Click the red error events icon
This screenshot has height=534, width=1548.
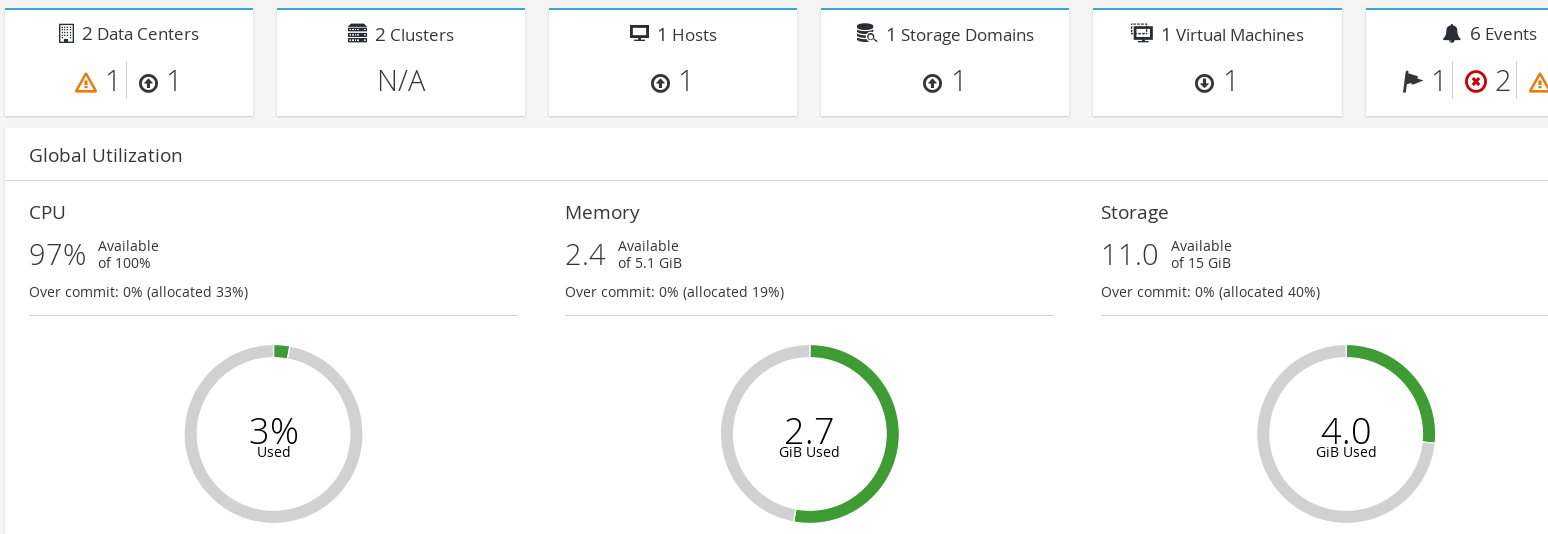pyautogui.click(x=1476, y=82)
